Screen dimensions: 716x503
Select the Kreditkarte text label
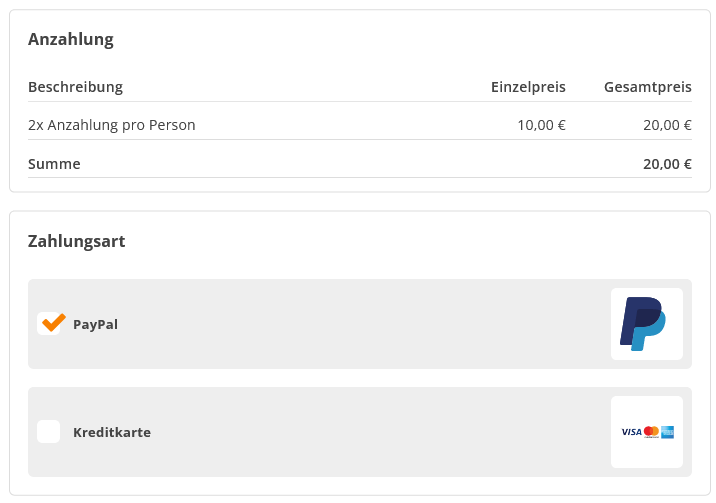pyautogui.click(x=112, y=432)
